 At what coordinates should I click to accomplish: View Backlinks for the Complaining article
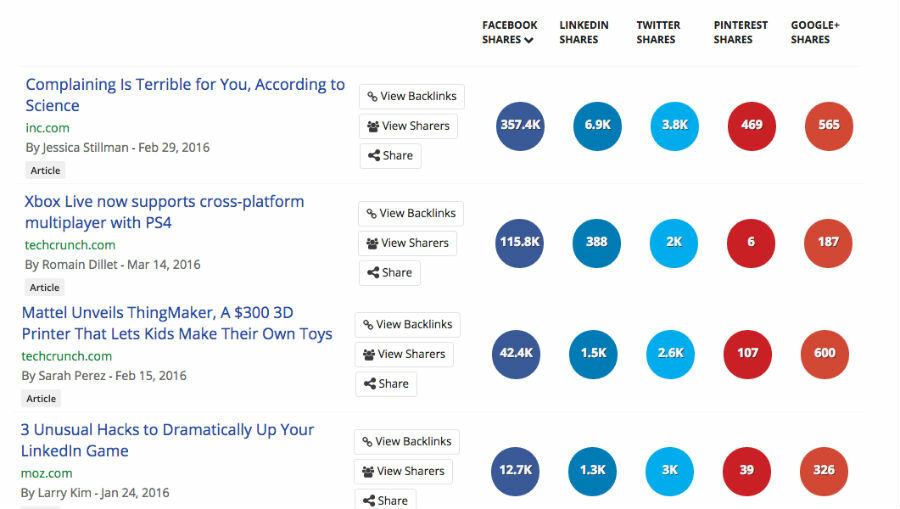pos(412,97)
